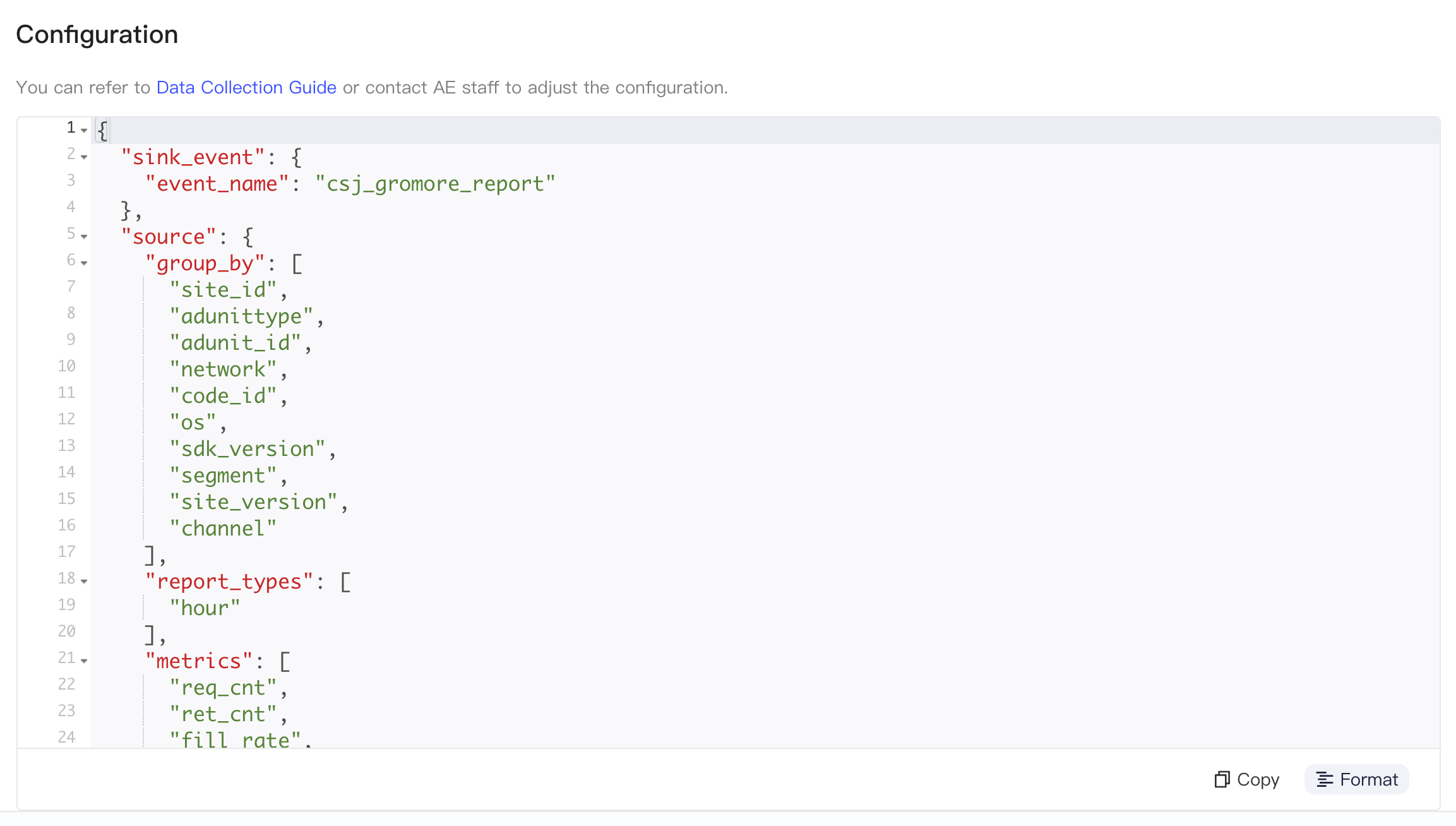Click the copy icon beside Copy label
The width and height of the screenshot is (1456, 826).
tap(1222, 779)
